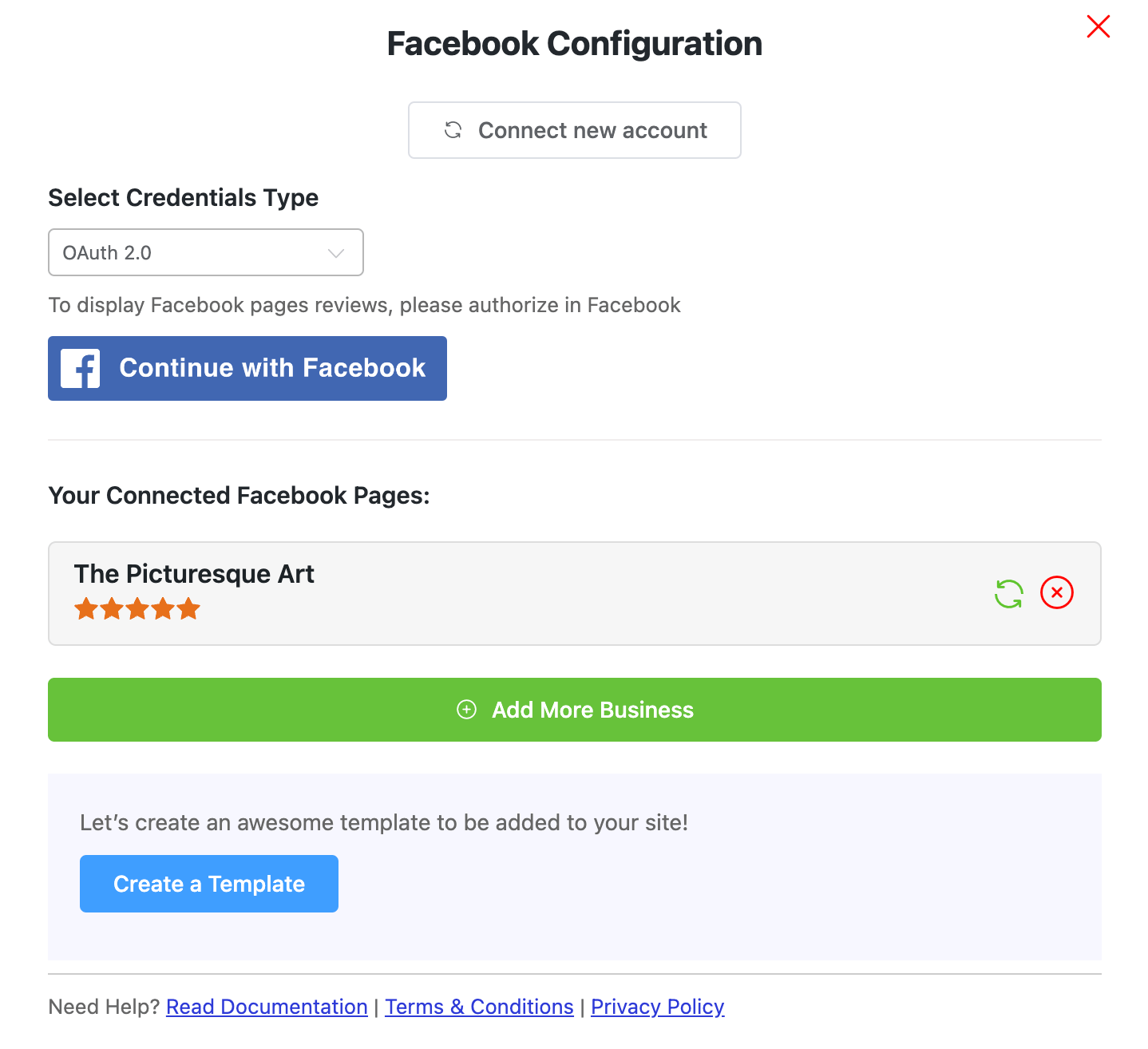Expand the credentials dropdown using its chevron arrow

336,253
